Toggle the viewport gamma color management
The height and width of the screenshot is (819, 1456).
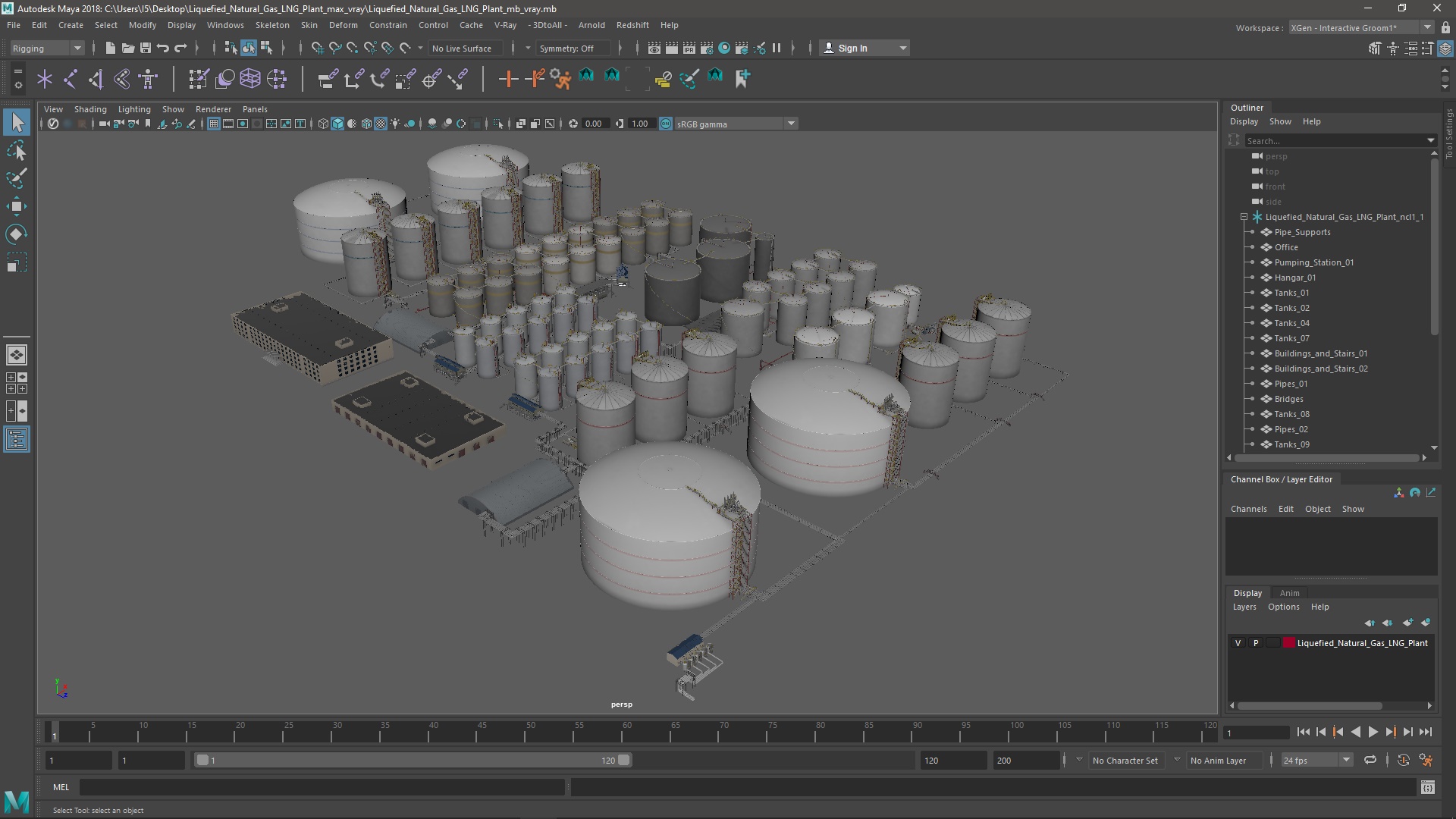point(666,124)
